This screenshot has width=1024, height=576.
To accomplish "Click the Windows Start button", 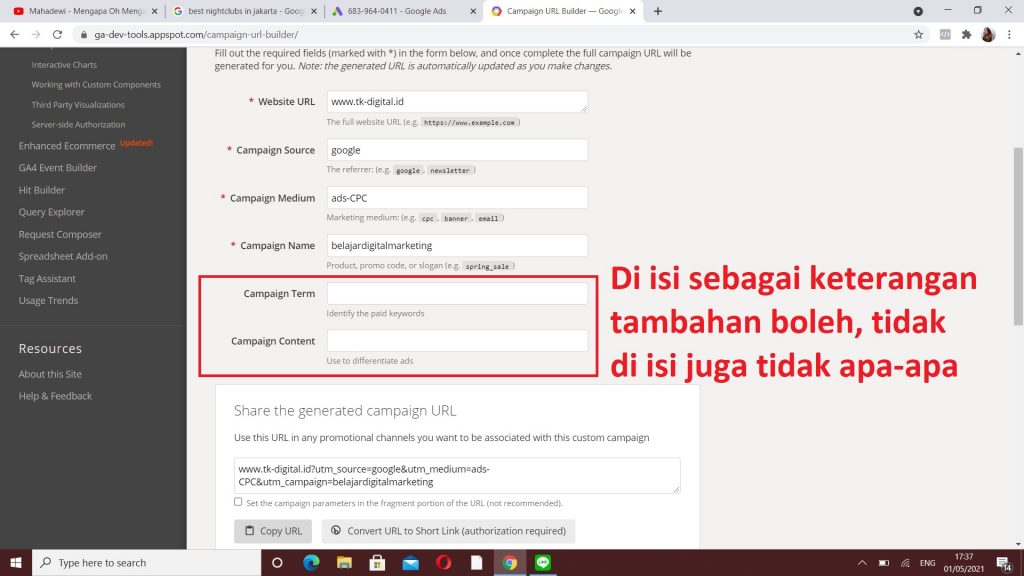I will (x=15, y=562).
